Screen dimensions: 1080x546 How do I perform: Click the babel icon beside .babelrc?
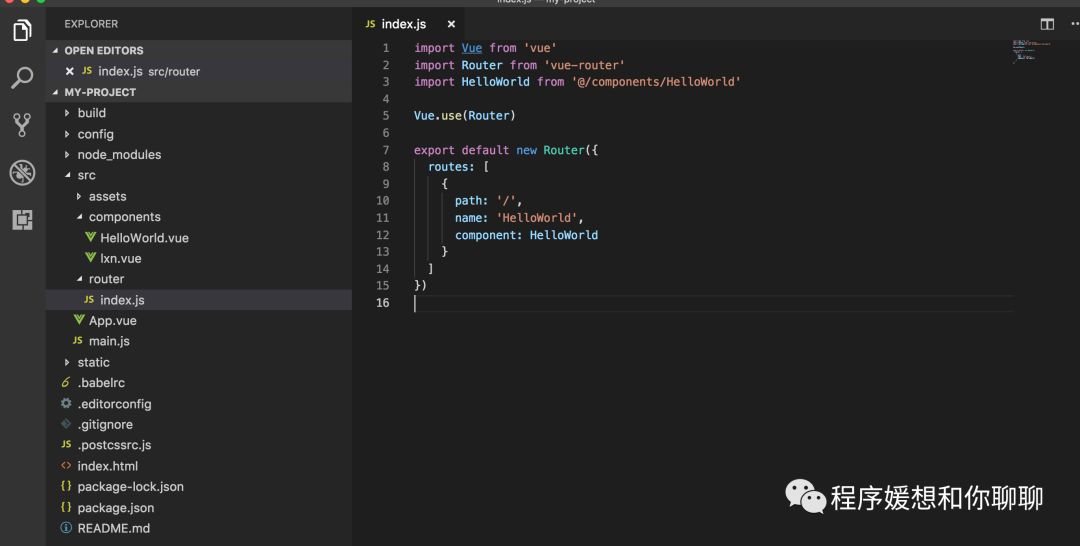66,382
